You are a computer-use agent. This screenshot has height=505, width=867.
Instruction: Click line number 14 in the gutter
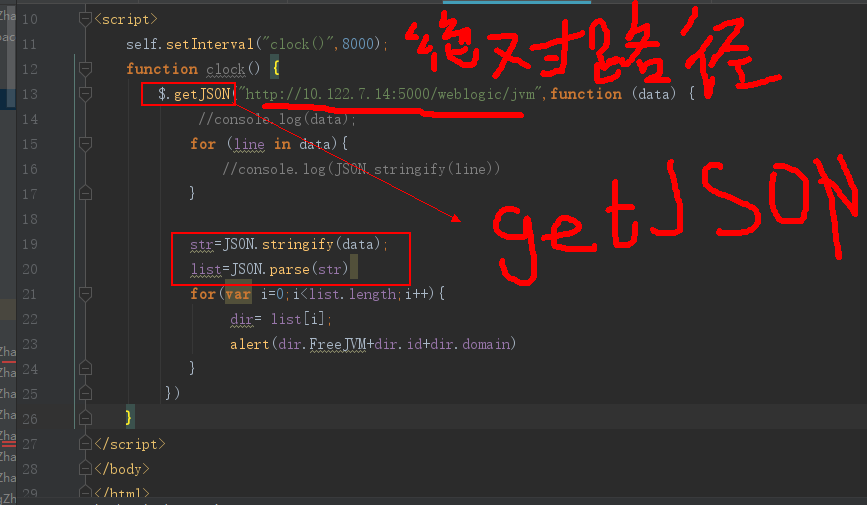30,119
